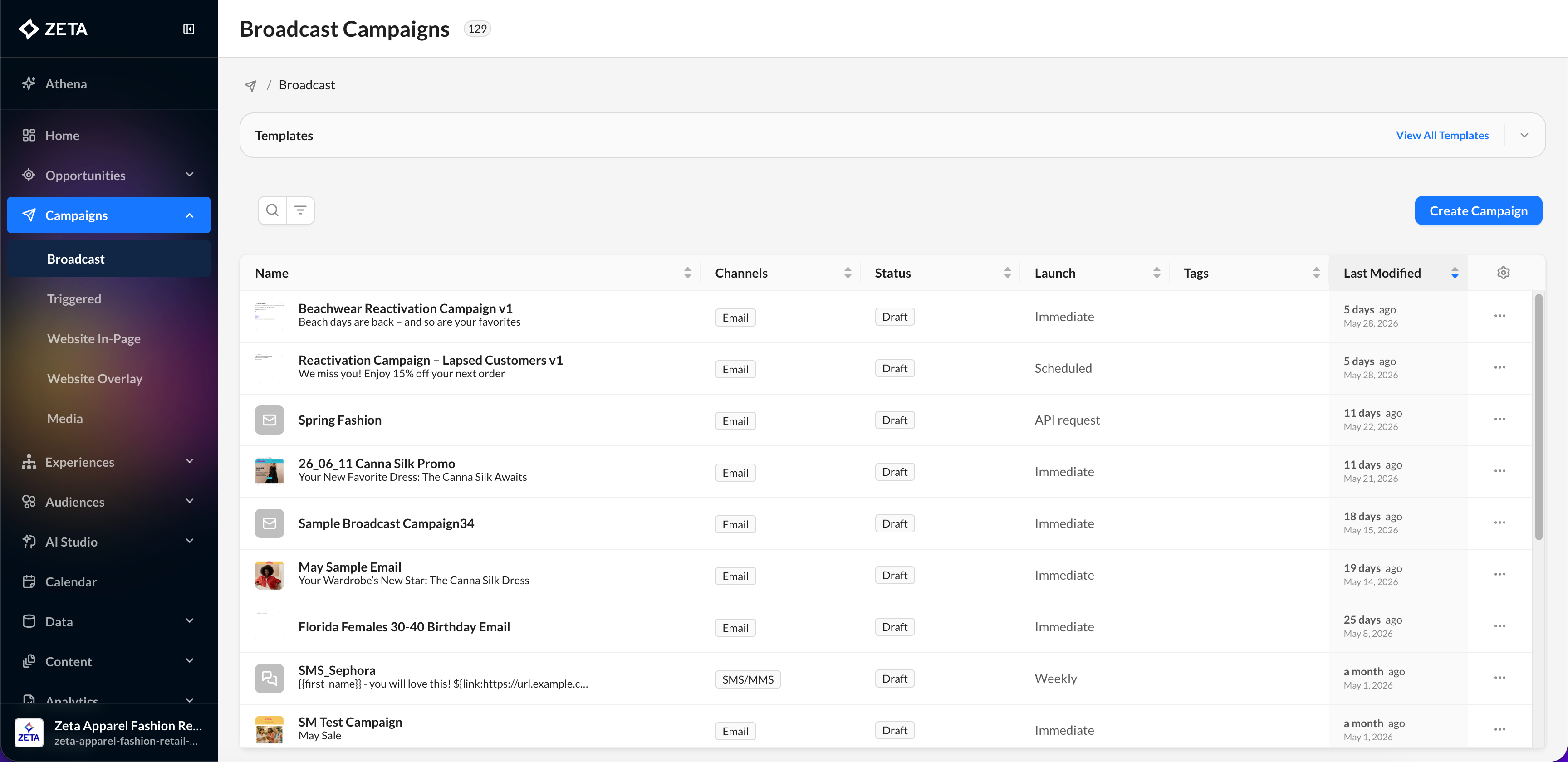This screenshot has width=1568, height=762.
Task: Open Florida Females 30-40 Birthday Email
Action: 404,627
